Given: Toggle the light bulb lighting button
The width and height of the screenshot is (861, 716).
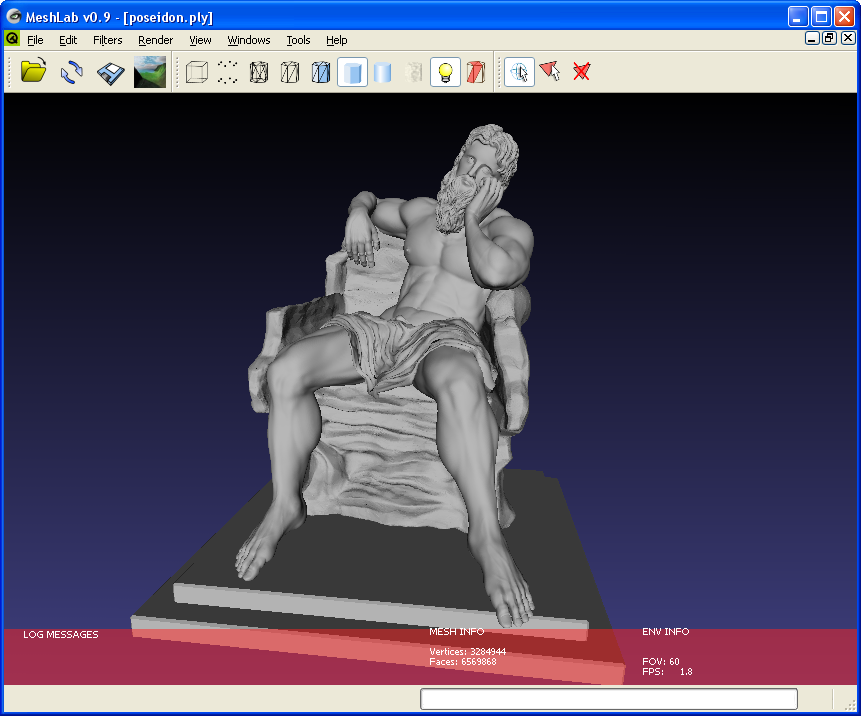Looking at the screenshot, I should [x=445, y=72].
